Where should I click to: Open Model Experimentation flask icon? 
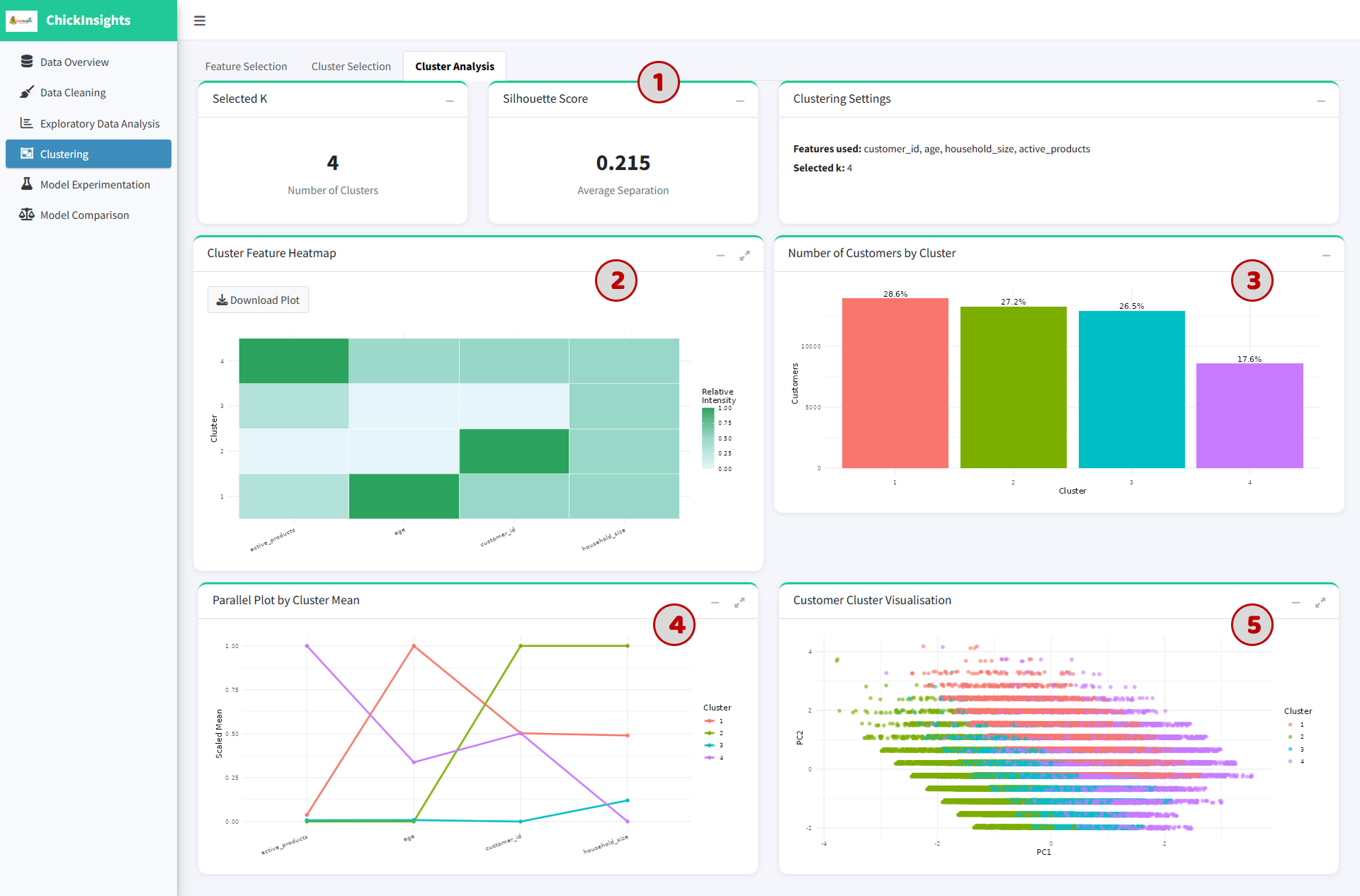tap(27, 184)
